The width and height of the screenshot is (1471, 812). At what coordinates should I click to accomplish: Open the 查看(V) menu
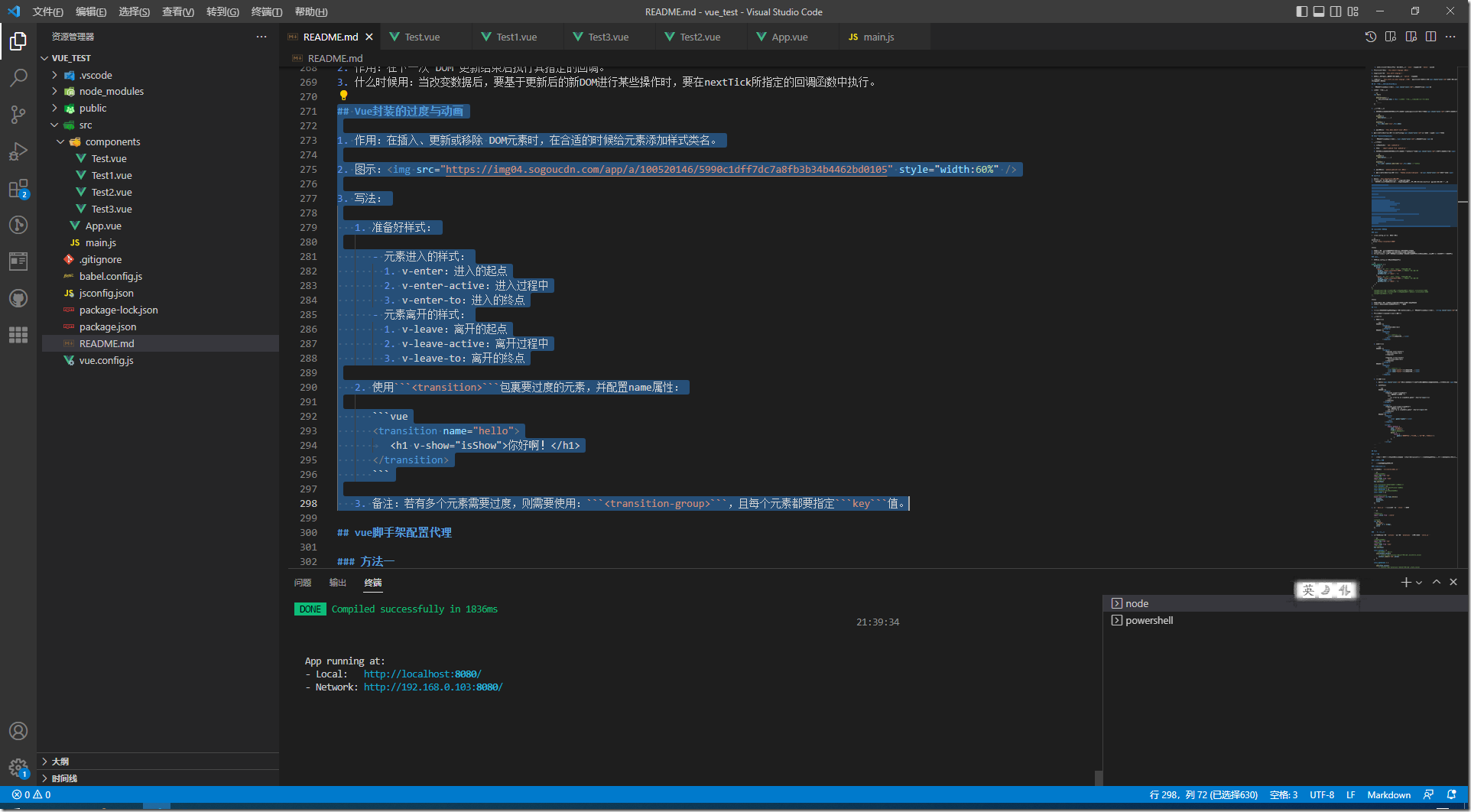[178, 11]
